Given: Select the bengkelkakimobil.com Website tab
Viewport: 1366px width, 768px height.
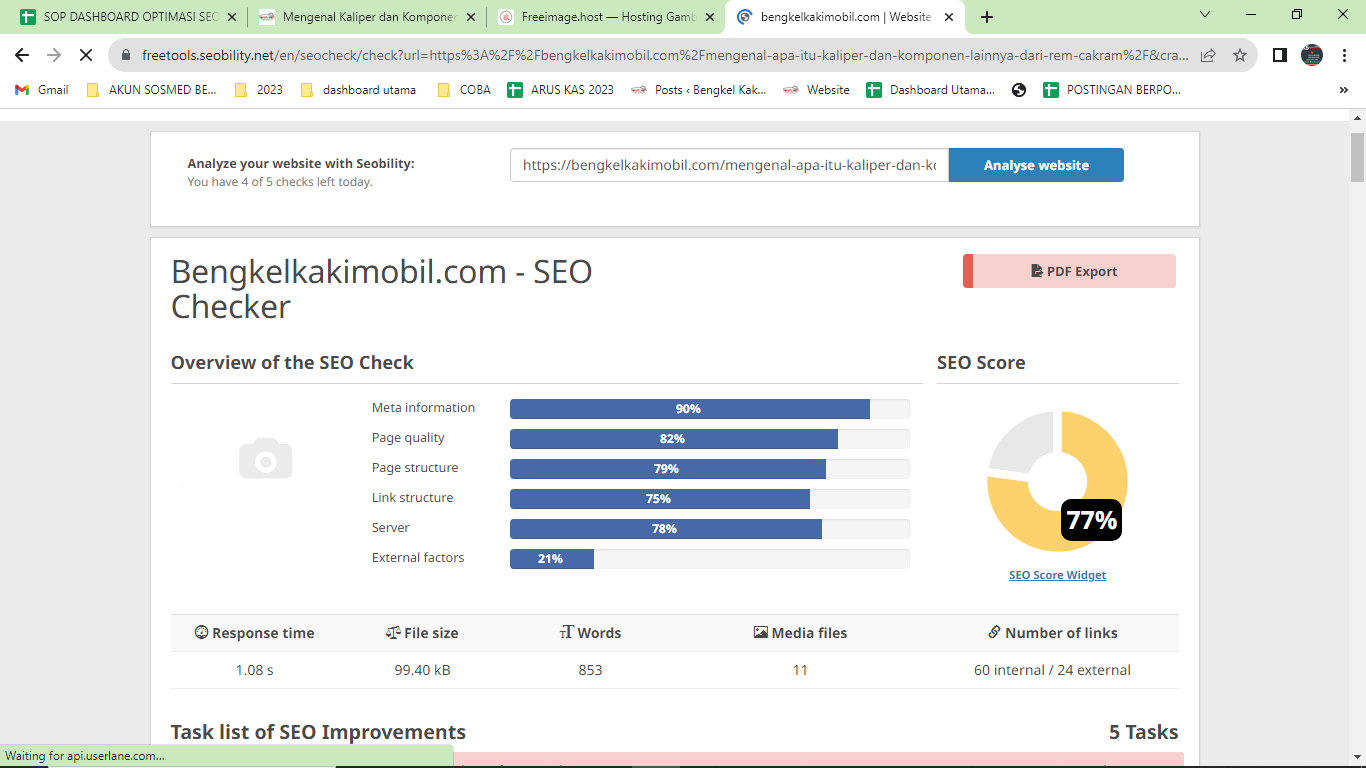Looking at the screenshot, I should [845, 17].
